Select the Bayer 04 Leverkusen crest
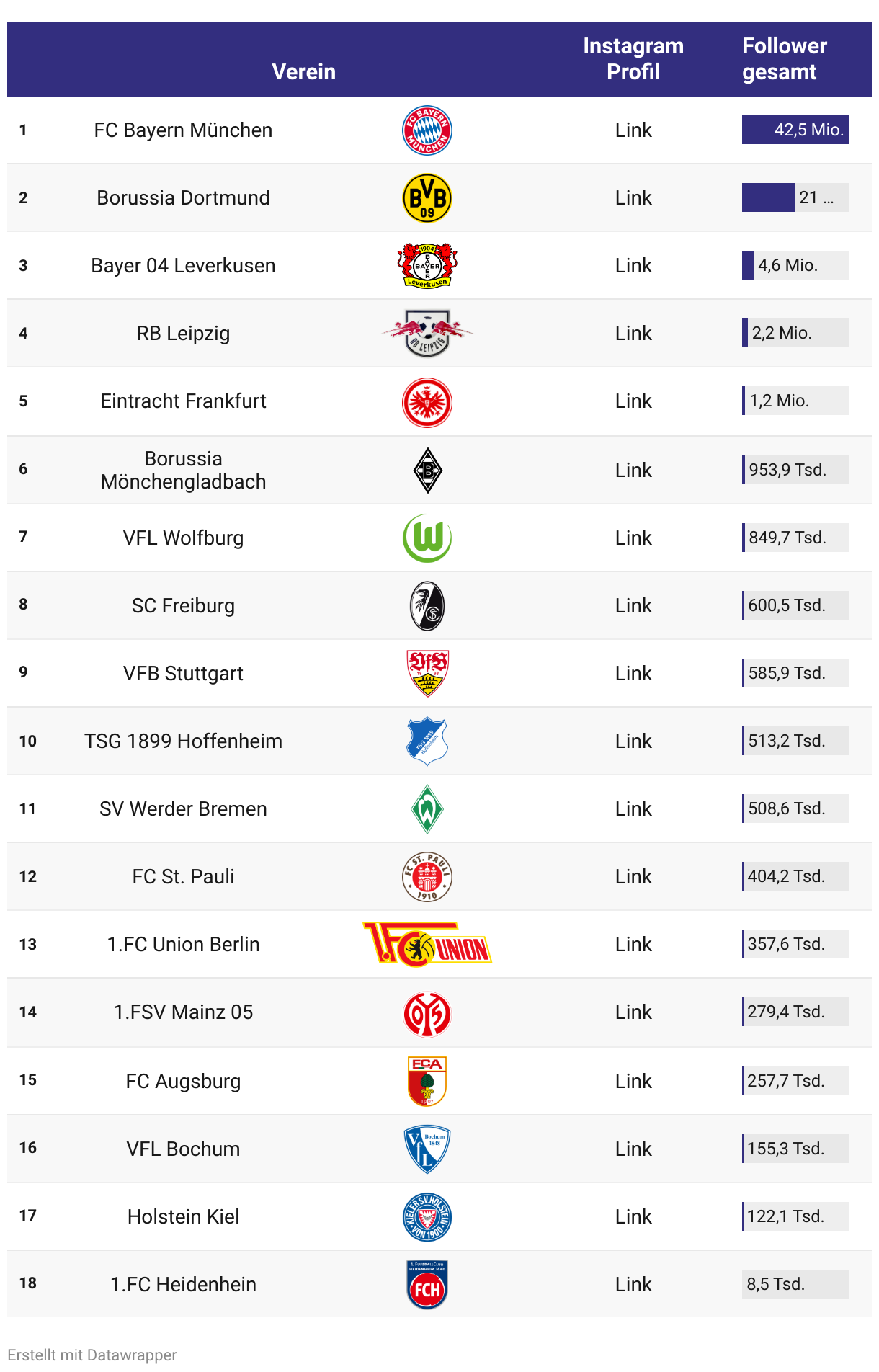Image resolution: width=879 pixels, height=1372 pixels. click(427, 266)
